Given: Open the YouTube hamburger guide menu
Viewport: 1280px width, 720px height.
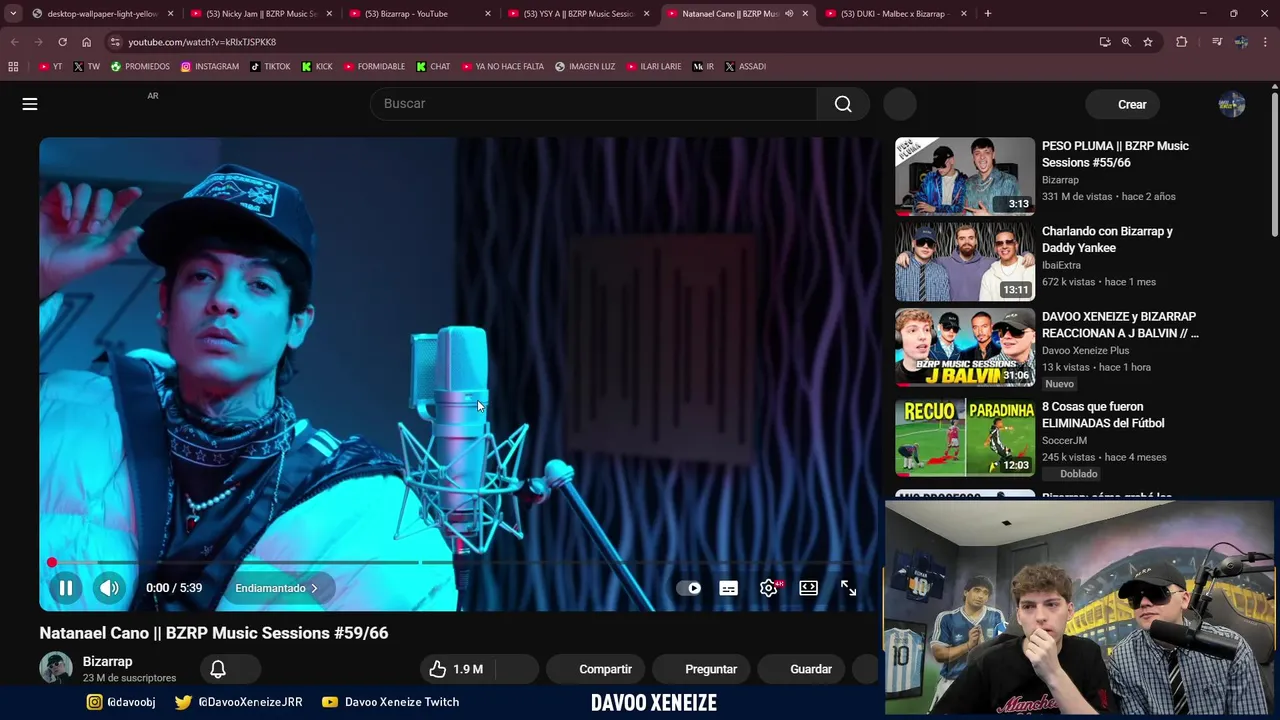Looking at the screenshot, I should [30, 104].
